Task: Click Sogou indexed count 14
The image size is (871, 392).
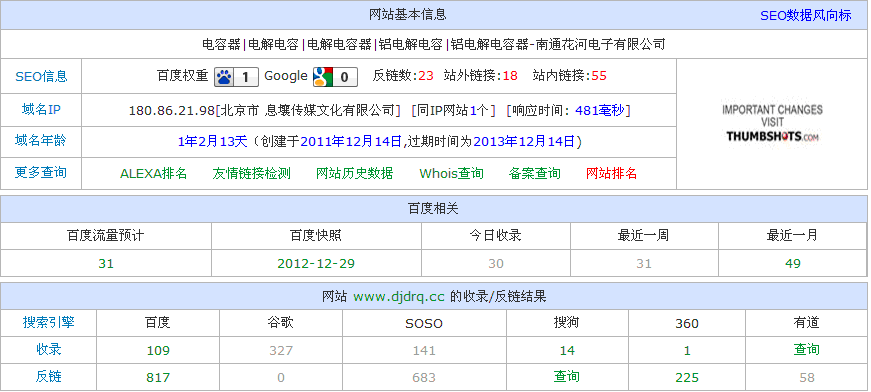Action: 567,351
